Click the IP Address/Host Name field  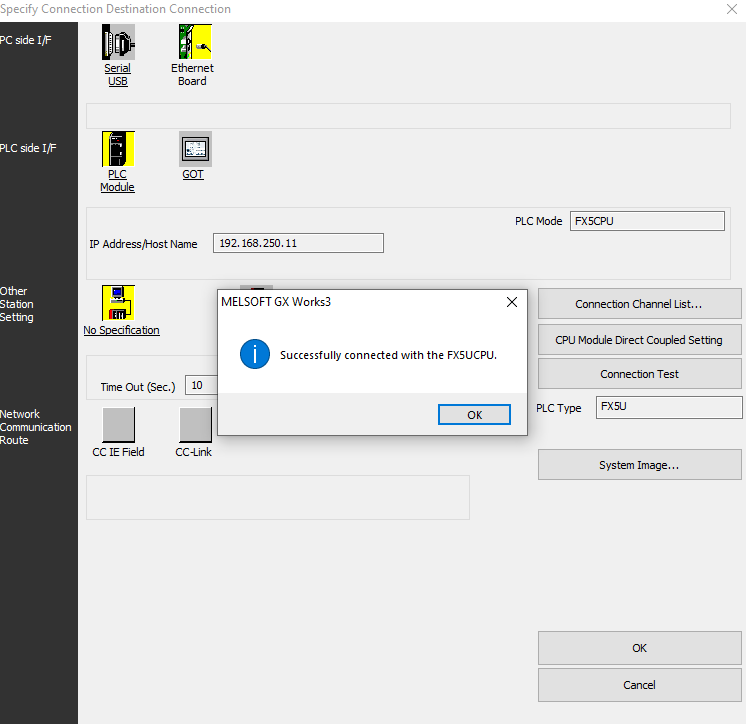298,243
